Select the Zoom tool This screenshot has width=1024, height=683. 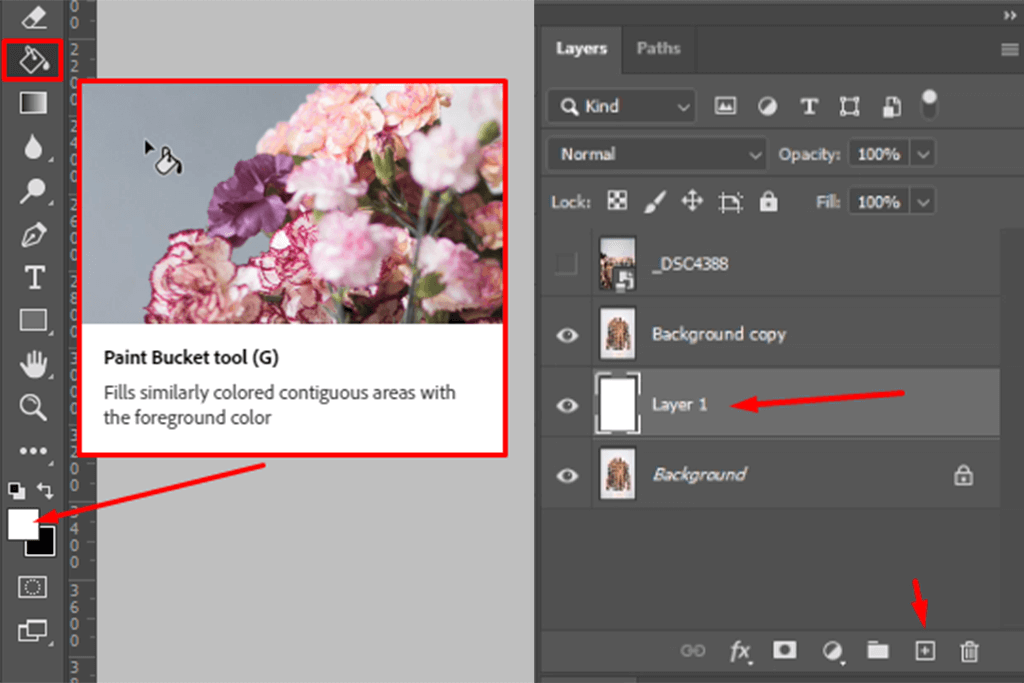(x=33, y=406)
